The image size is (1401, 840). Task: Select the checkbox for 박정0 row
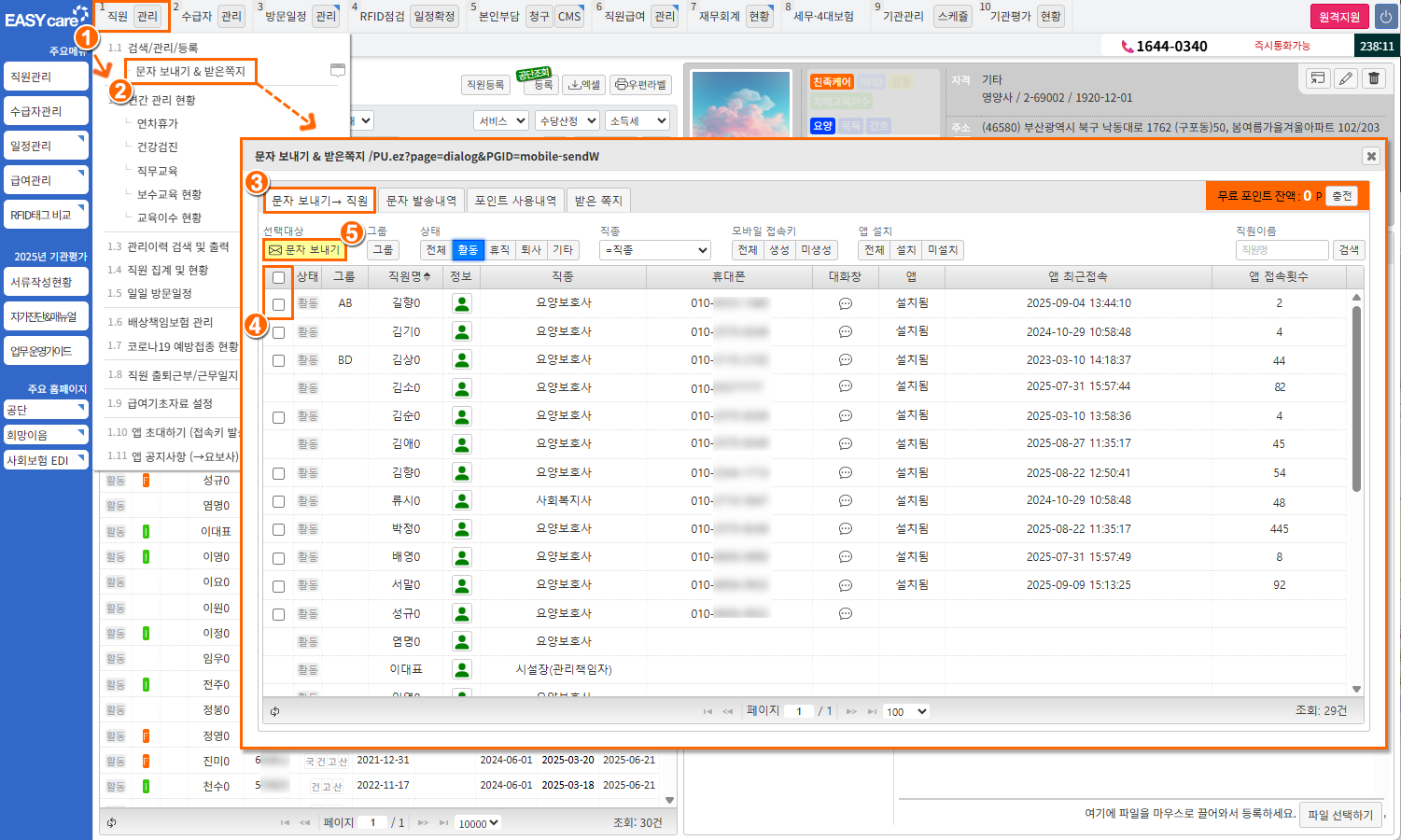278,529
